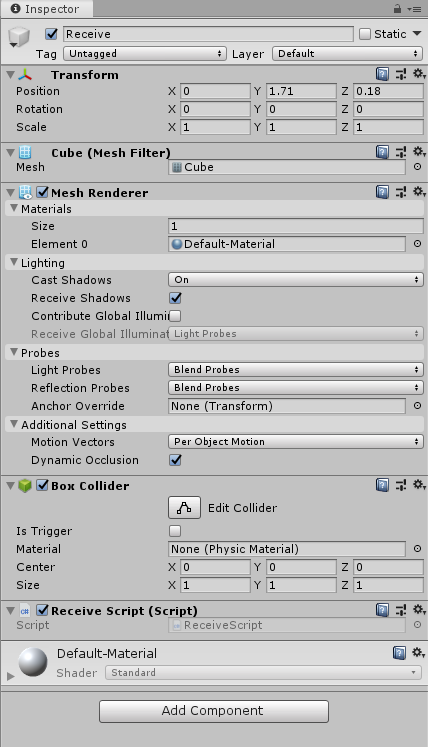The height and width of the screenshot is (747, 428).
Task: Open Transform component gear menu
Action: [419, 74]
